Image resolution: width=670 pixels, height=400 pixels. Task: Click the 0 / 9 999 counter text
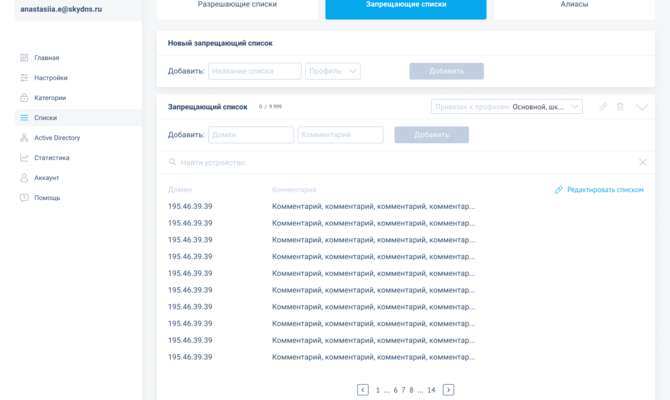[270, 107]
